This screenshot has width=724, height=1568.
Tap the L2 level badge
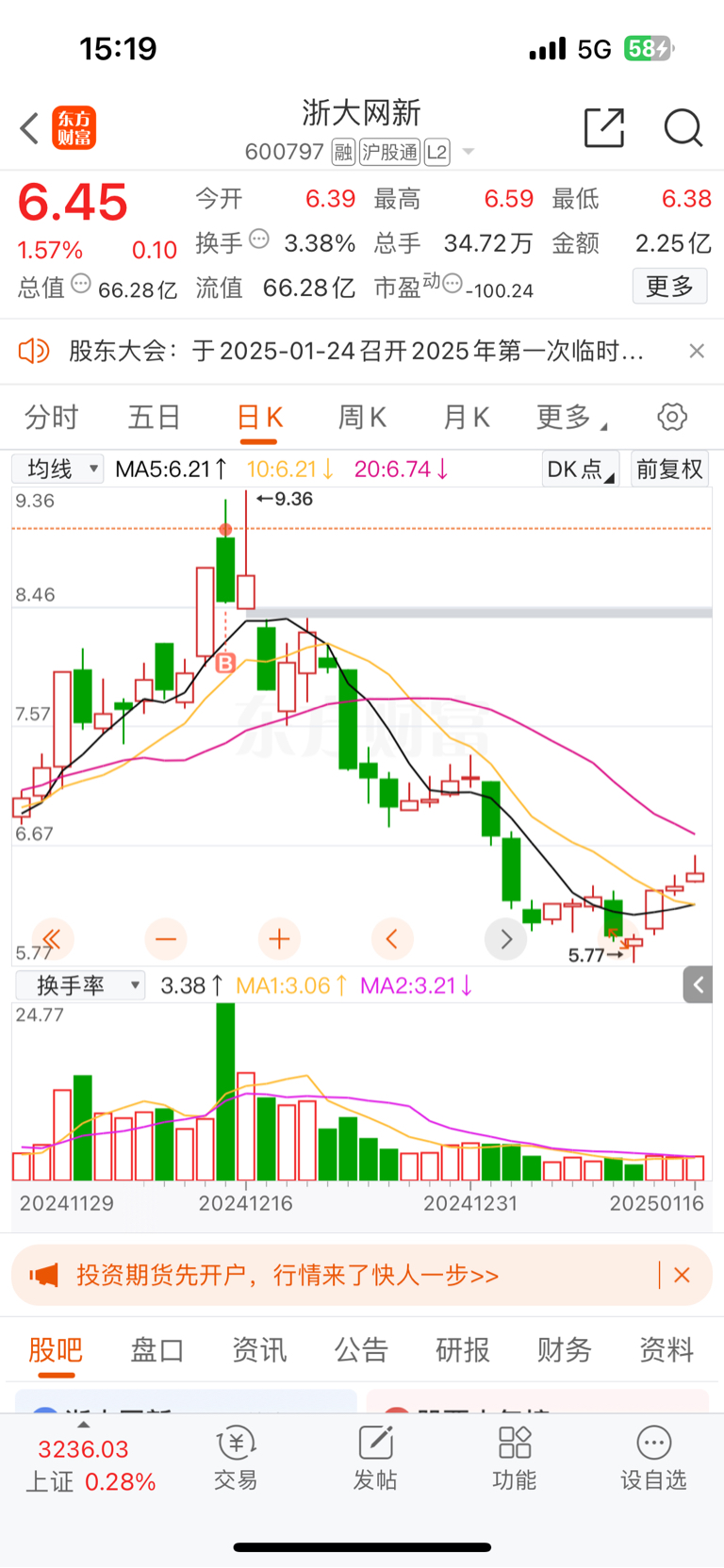pyautogui.click(x=436, y=152)
